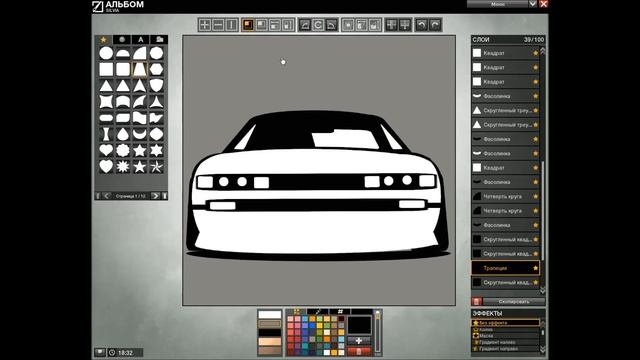Open the folder tab in shapes panel
Screen dimensions: 640x360
coord(159,40)
